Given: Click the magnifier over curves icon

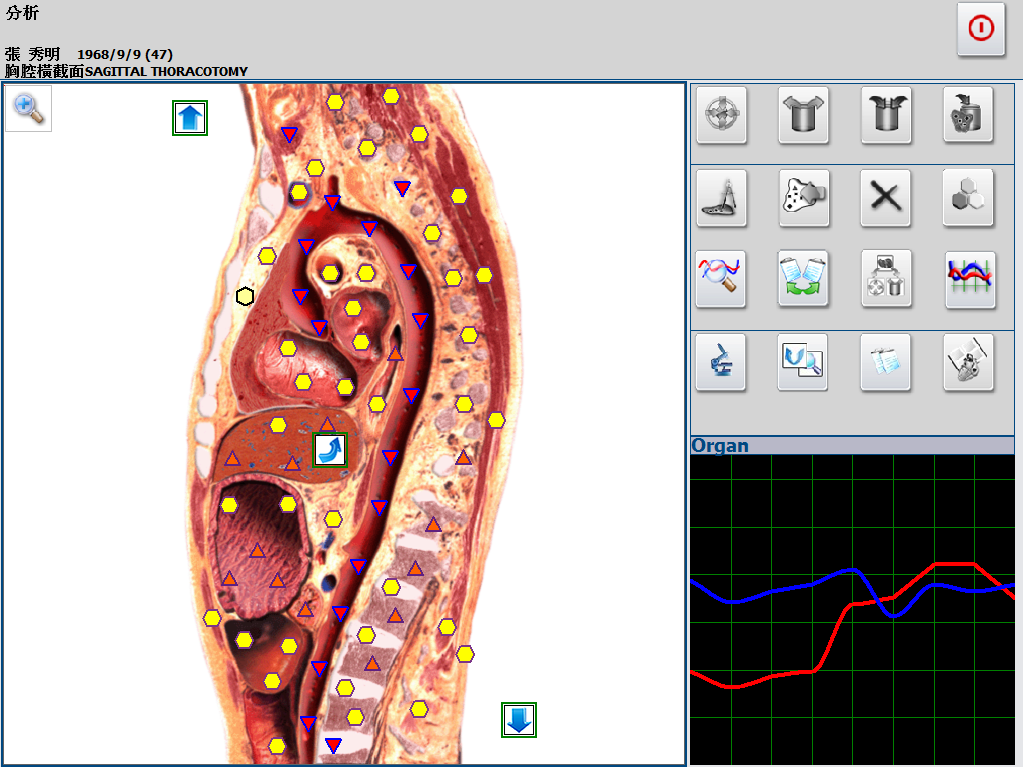Looking at the screenshot, I should (x=721, y=279).
